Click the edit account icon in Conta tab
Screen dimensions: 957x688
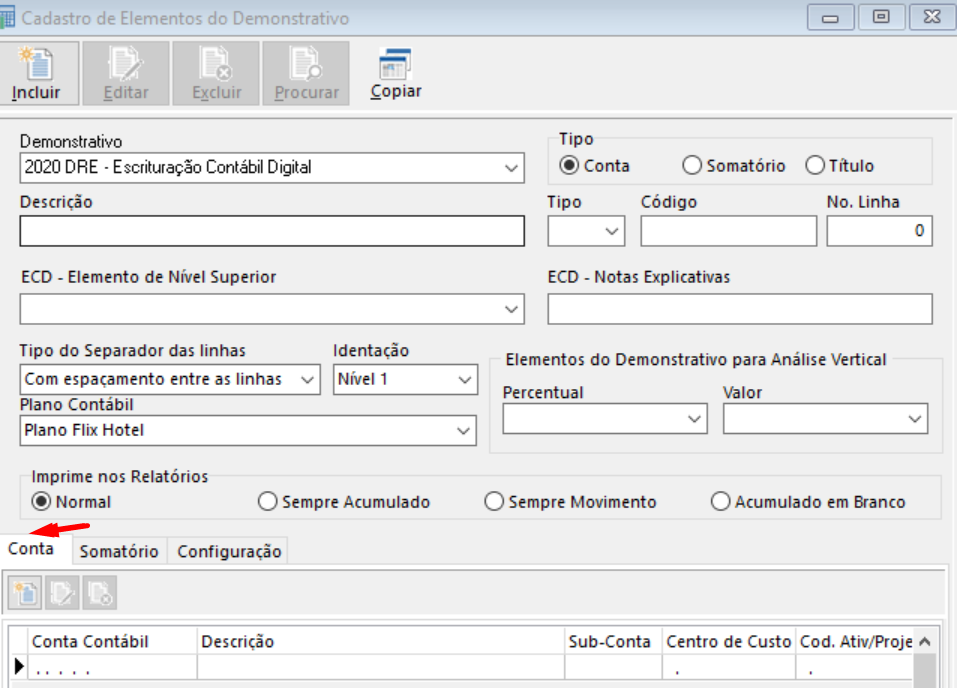pos(62,593)
